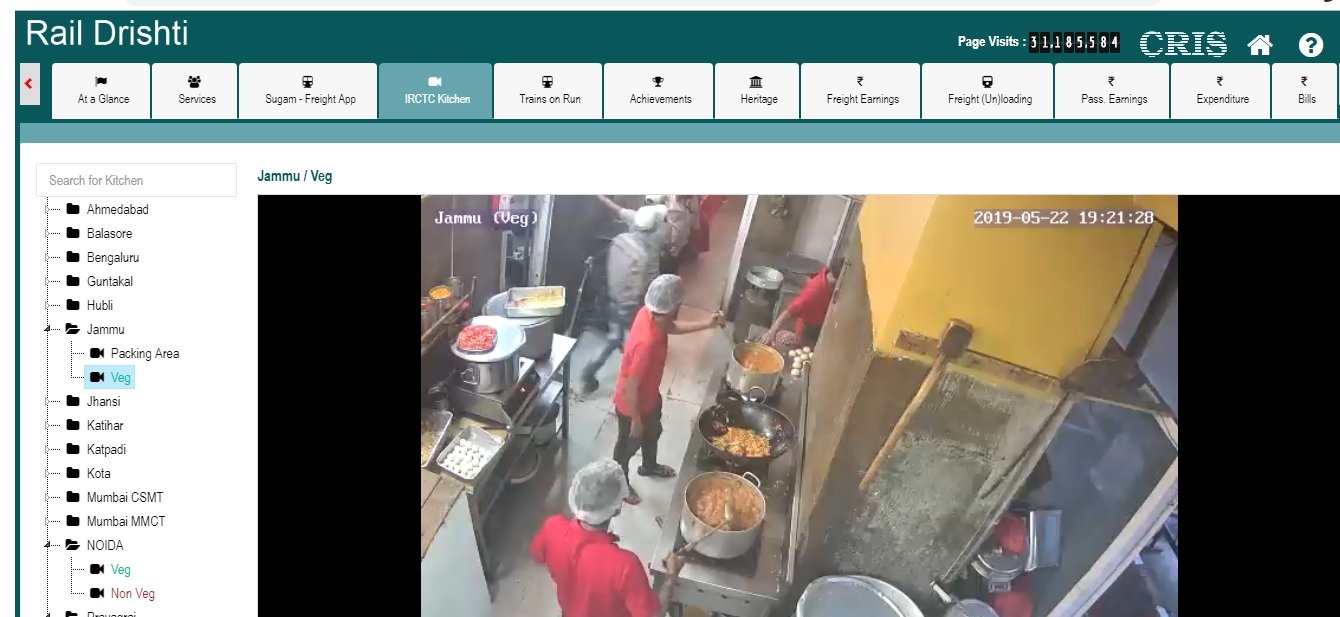The image size is (1340, 617).
Task: Open the Freight Earnings tab
Action: [860, 90]
